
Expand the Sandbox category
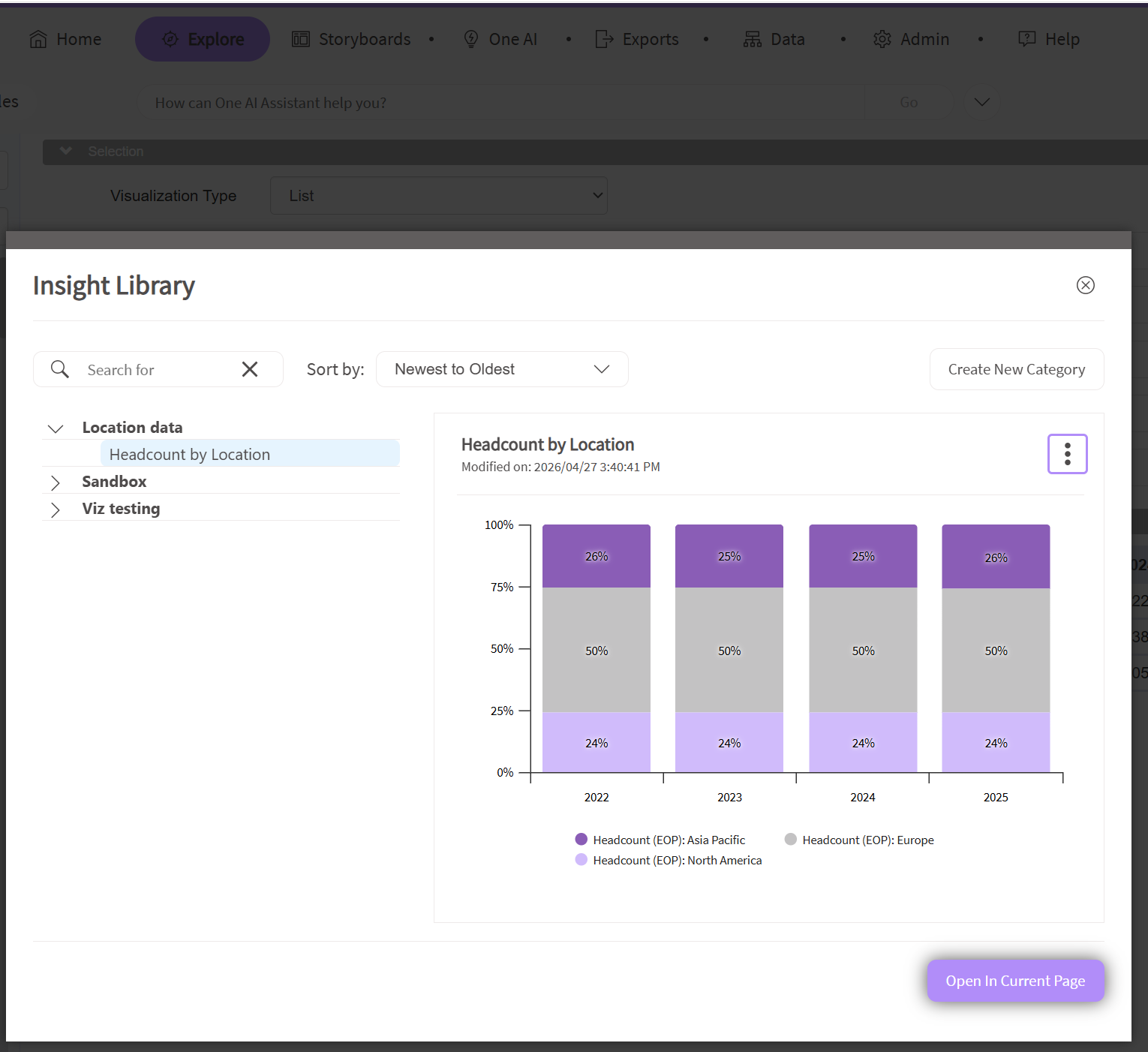pos(56,482)
